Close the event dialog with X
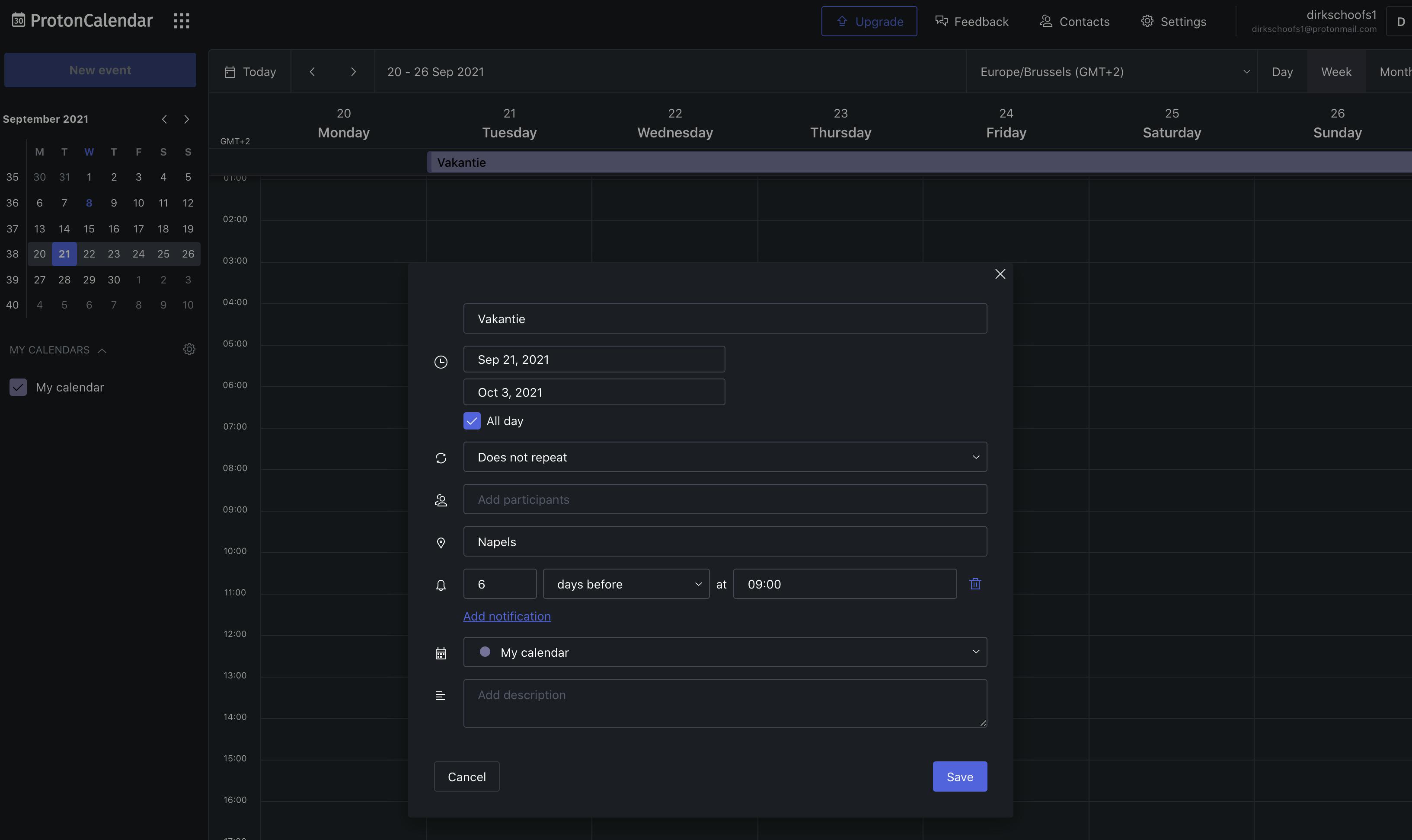 [x=1000, y=274]
